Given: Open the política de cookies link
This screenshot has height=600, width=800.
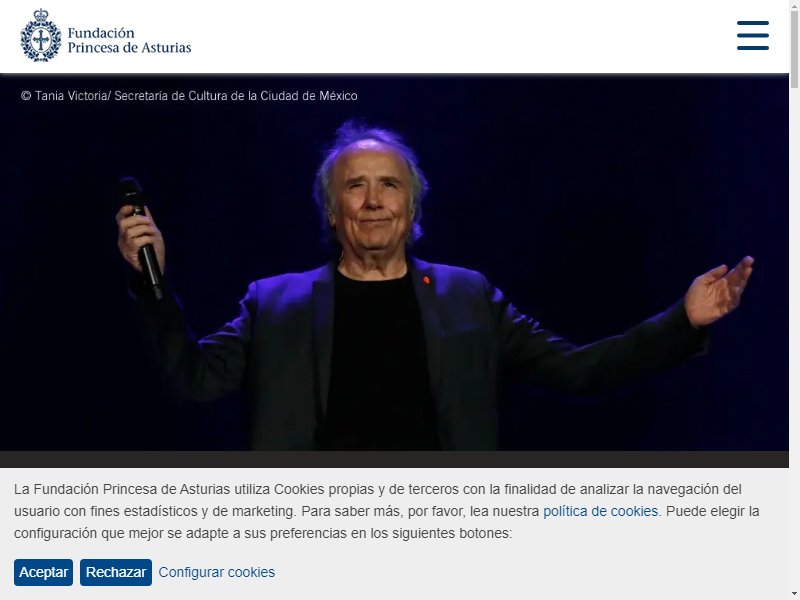Looking at the screenshot, I should point(601,511).
